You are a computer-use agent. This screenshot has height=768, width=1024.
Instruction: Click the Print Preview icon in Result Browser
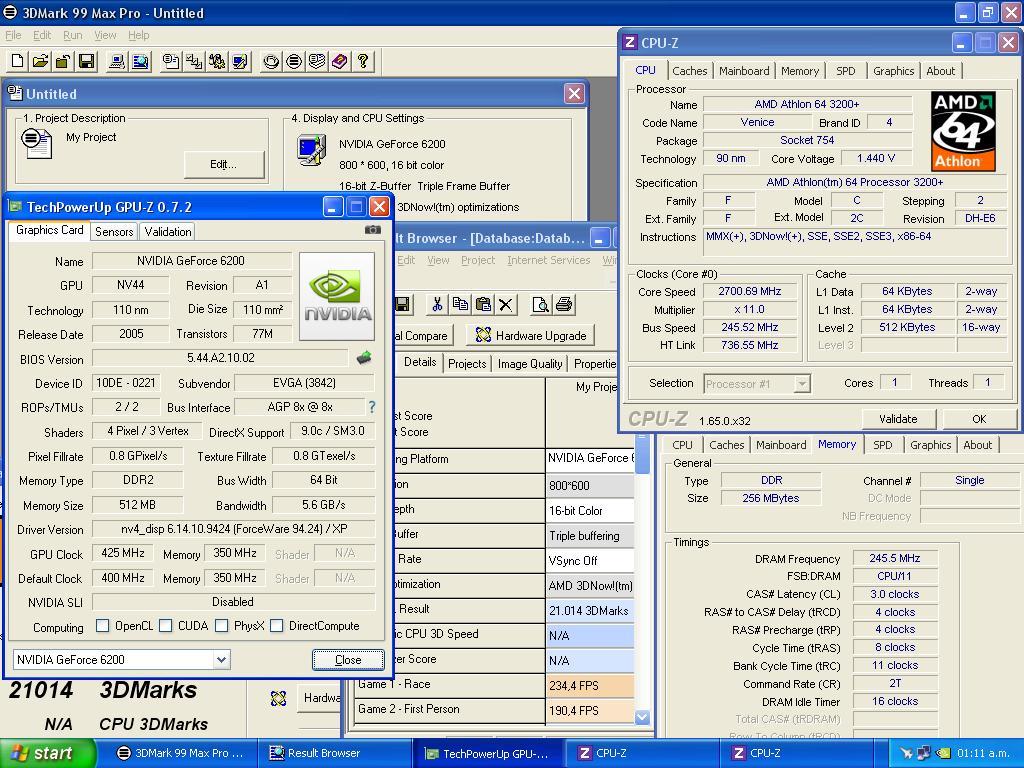(541, 304)
